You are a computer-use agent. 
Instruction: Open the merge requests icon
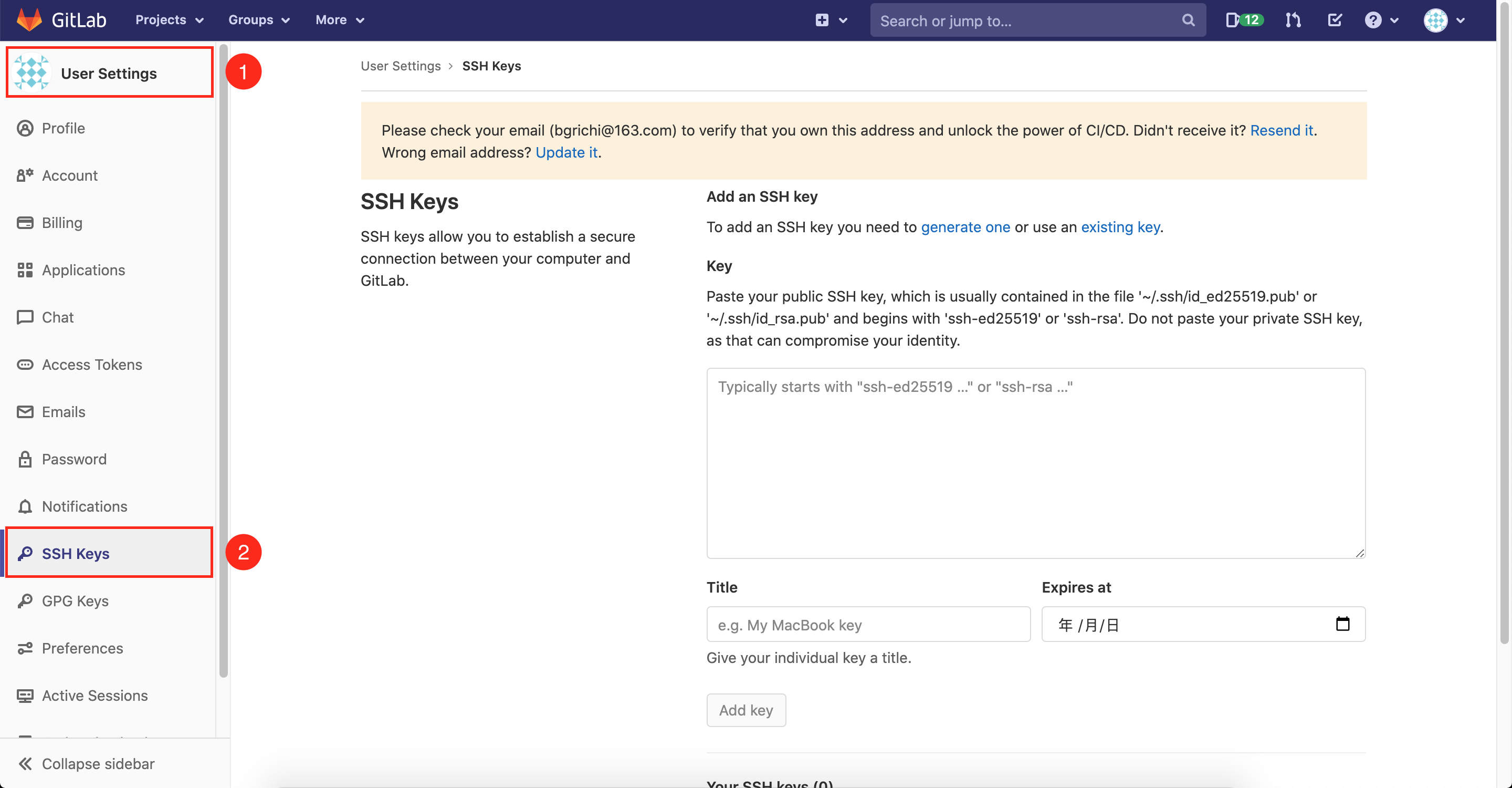click(1293, 20)
